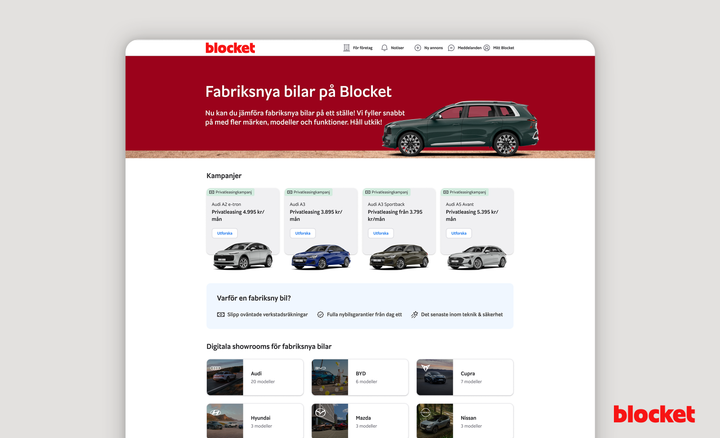Open the Mazda showroom thumbnail
The width and height of the screenshot is (720, 438).
tap(330, 421)
